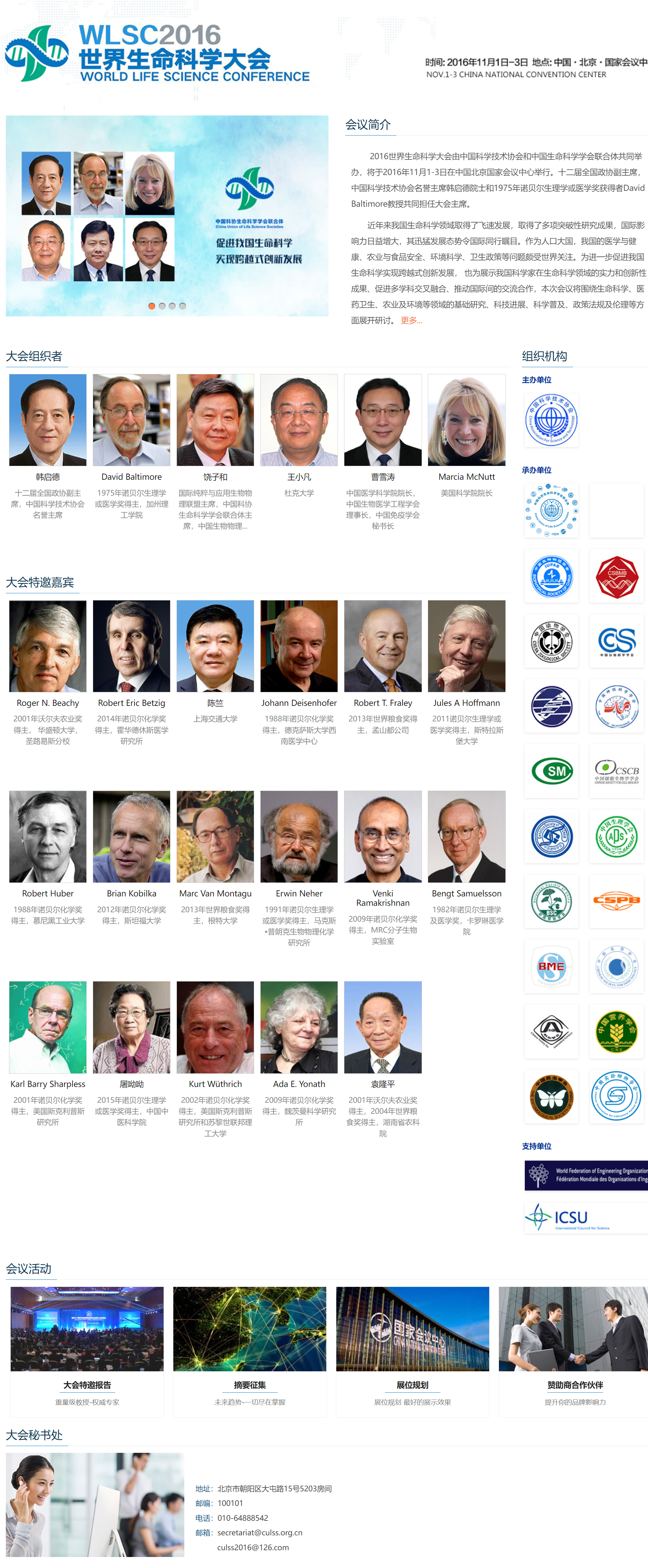Click the green SM society logo
Viewport: 648px width, 1568px height.
(x=551, y=771)
